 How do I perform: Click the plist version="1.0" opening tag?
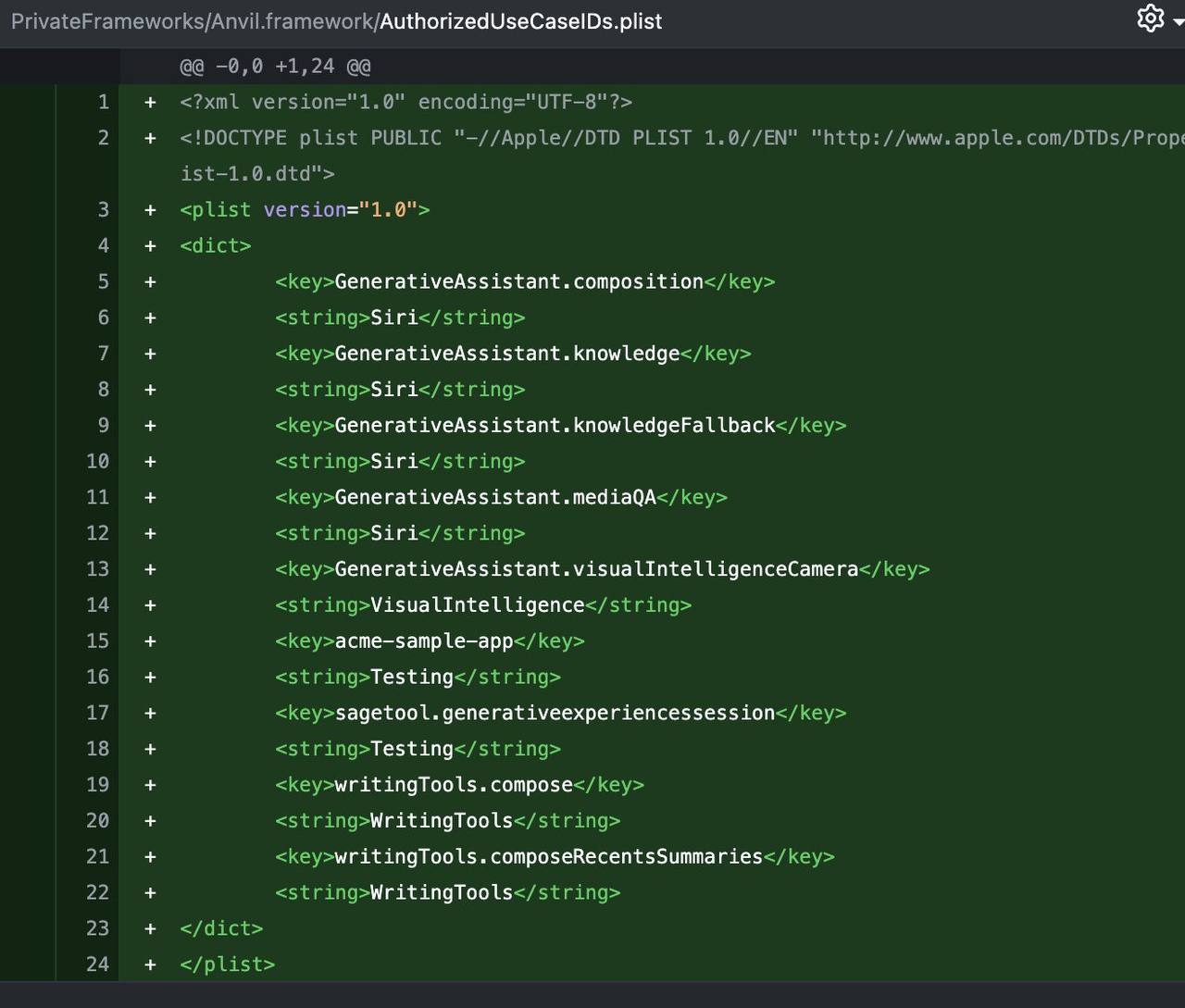pos(305,210)
